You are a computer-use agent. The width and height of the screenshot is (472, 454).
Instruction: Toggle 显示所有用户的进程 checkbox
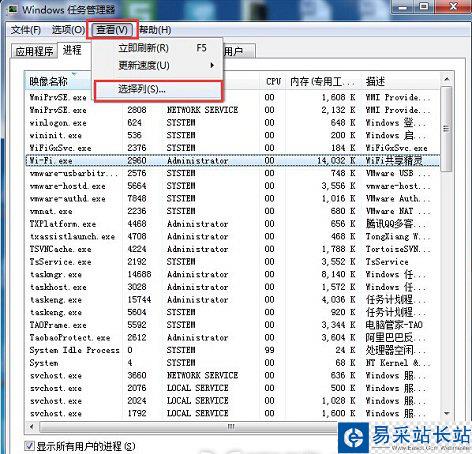[29, 445]
